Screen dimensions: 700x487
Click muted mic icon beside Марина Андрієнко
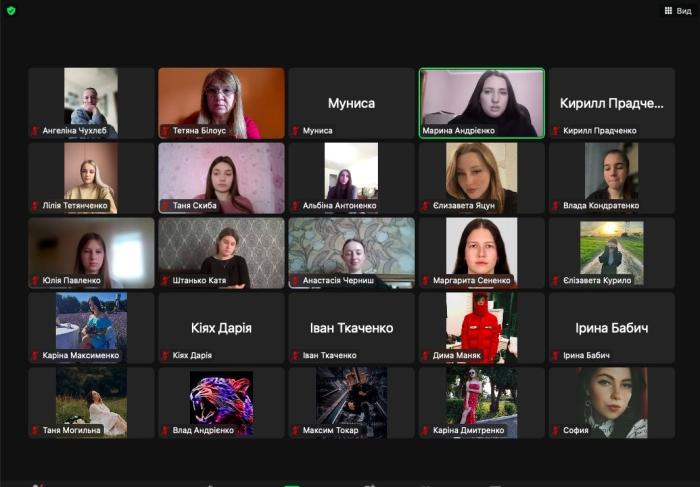coord(425,131)
